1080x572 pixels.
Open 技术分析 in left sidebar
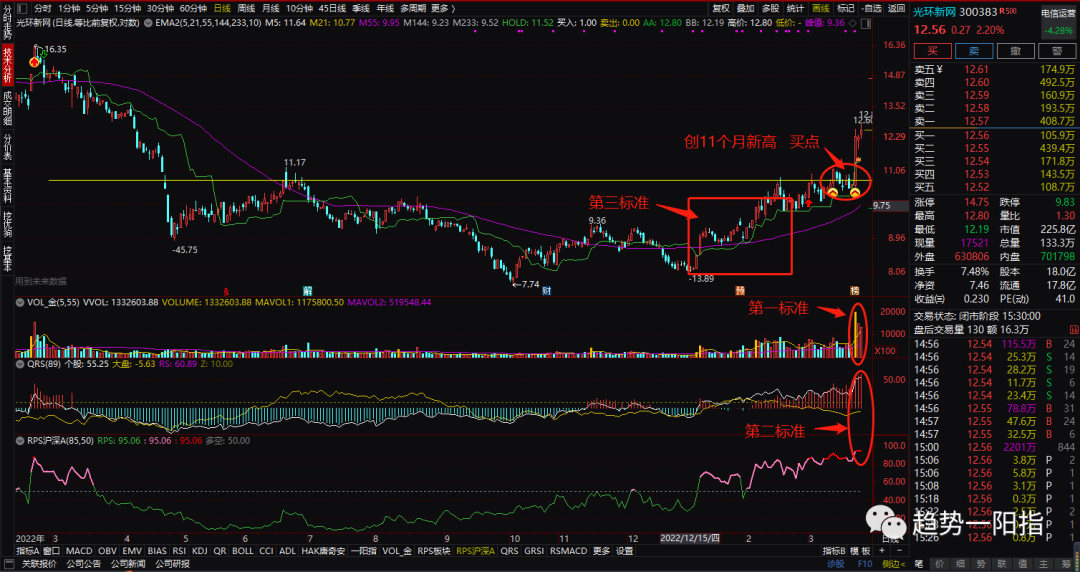pyautogui.click(x=8, y=65)
